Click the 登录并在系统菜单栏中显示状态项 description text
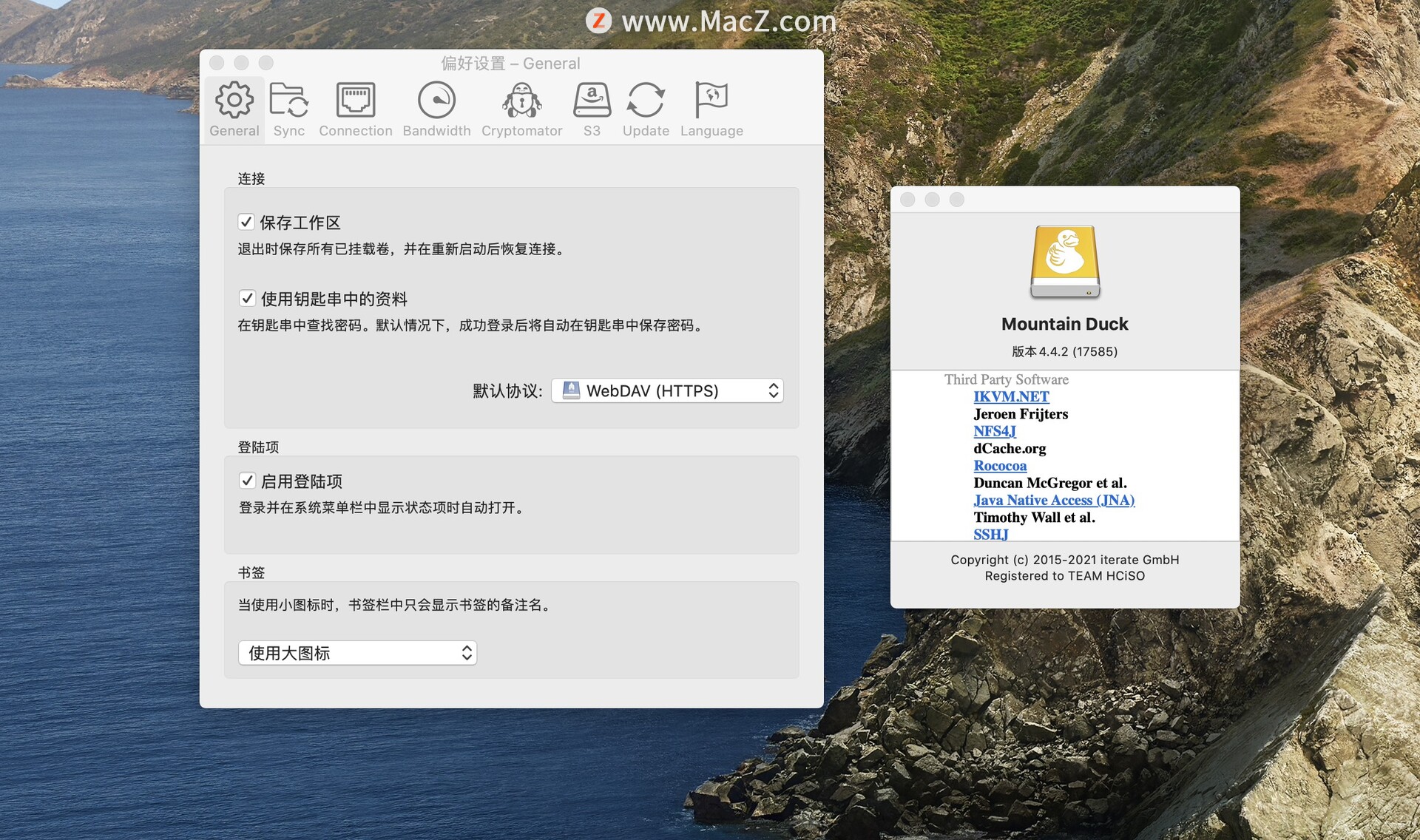The width and height of the screenshot is (1420, 840). tap(382, 508)
